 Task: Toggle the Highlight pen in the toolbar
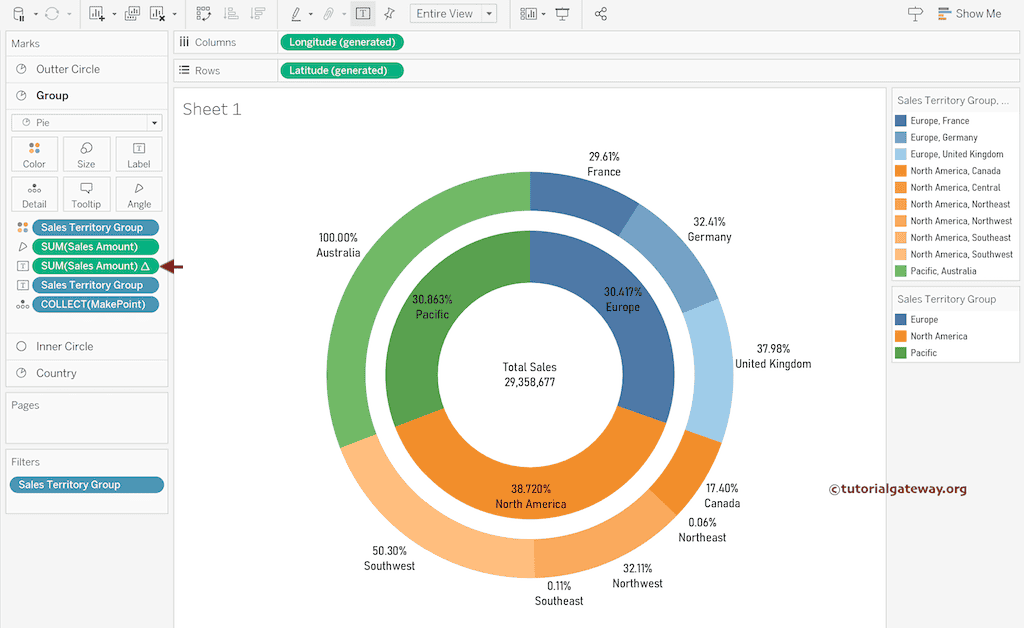297,14
